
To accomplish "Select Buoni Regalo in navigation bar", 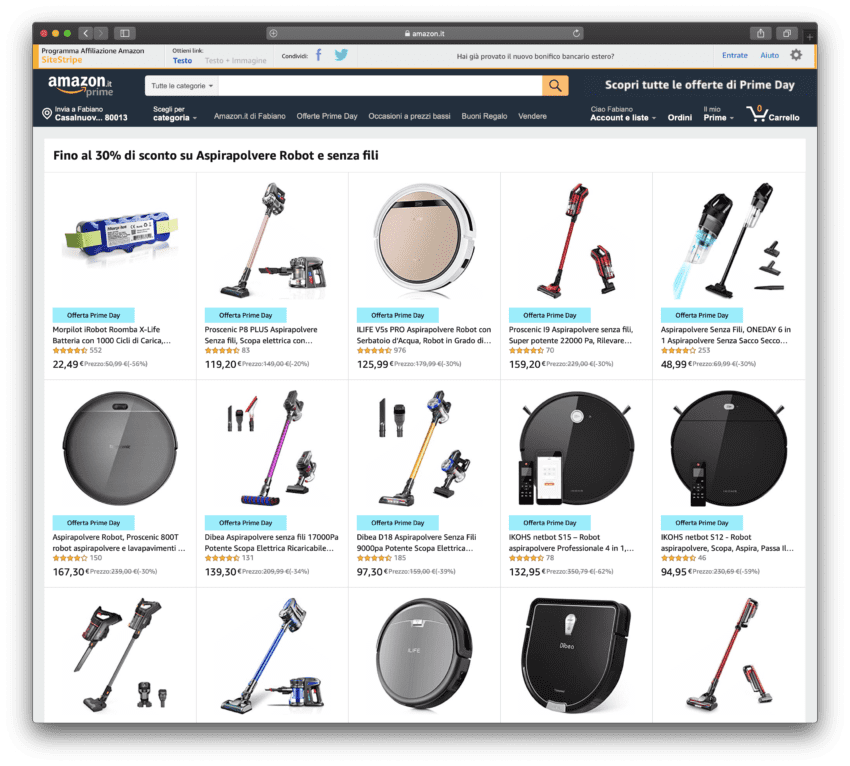I will [484, 116].
